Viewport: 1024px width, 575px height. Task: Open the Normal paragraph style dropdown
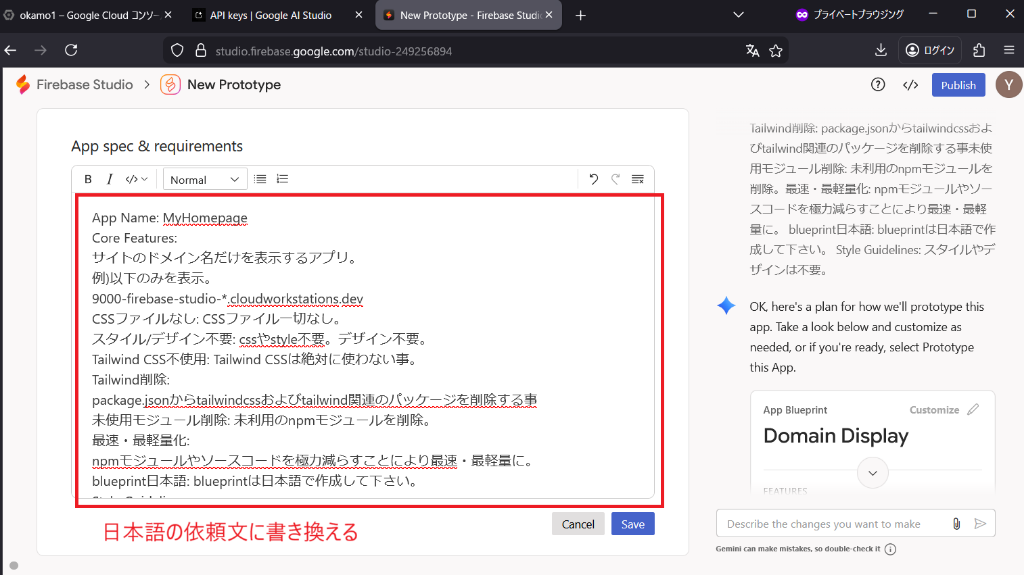pyautogui.click(x=204, y=180)
